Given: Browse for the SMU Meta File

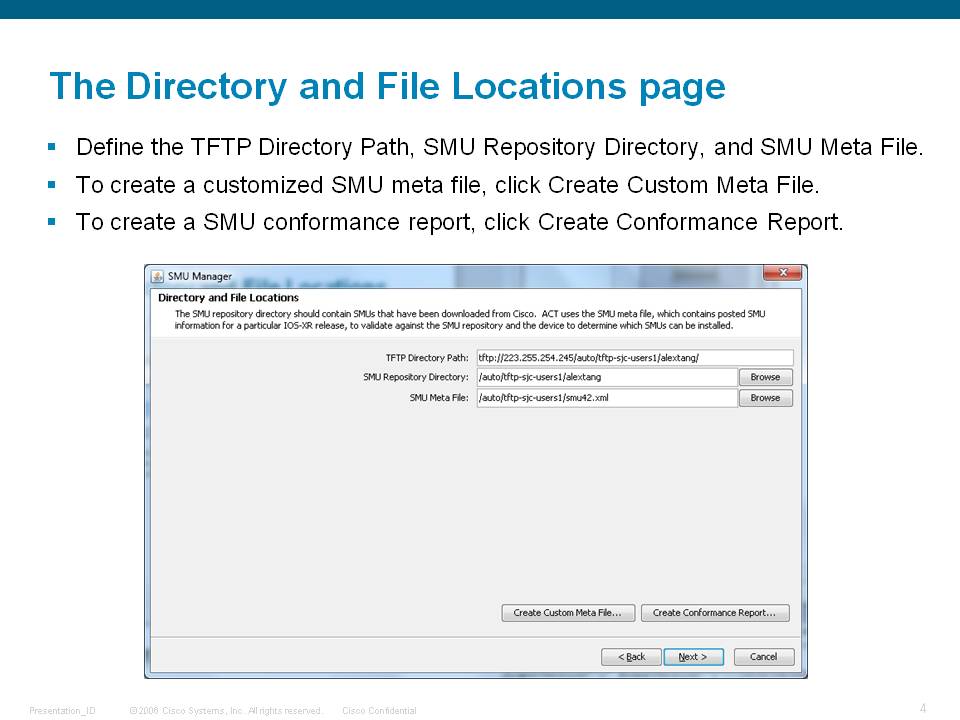Looking at the screenshot, I should click(765, 398).
